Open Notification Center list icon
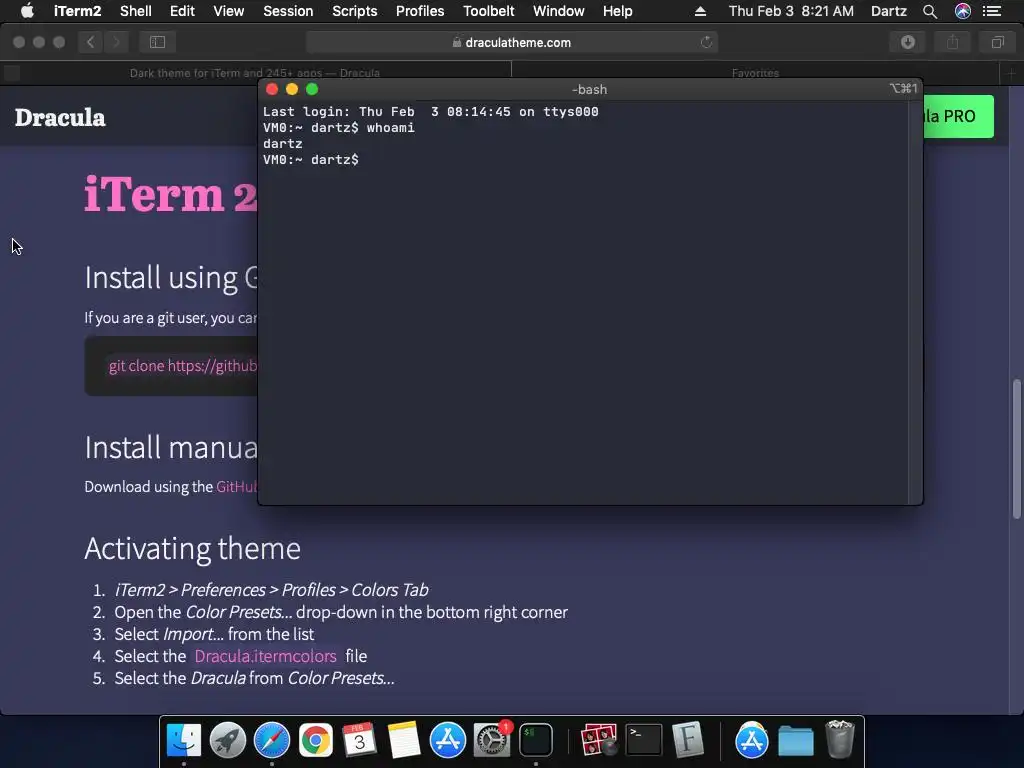Viewport: 1024px width, 768px height. [992, 11]
